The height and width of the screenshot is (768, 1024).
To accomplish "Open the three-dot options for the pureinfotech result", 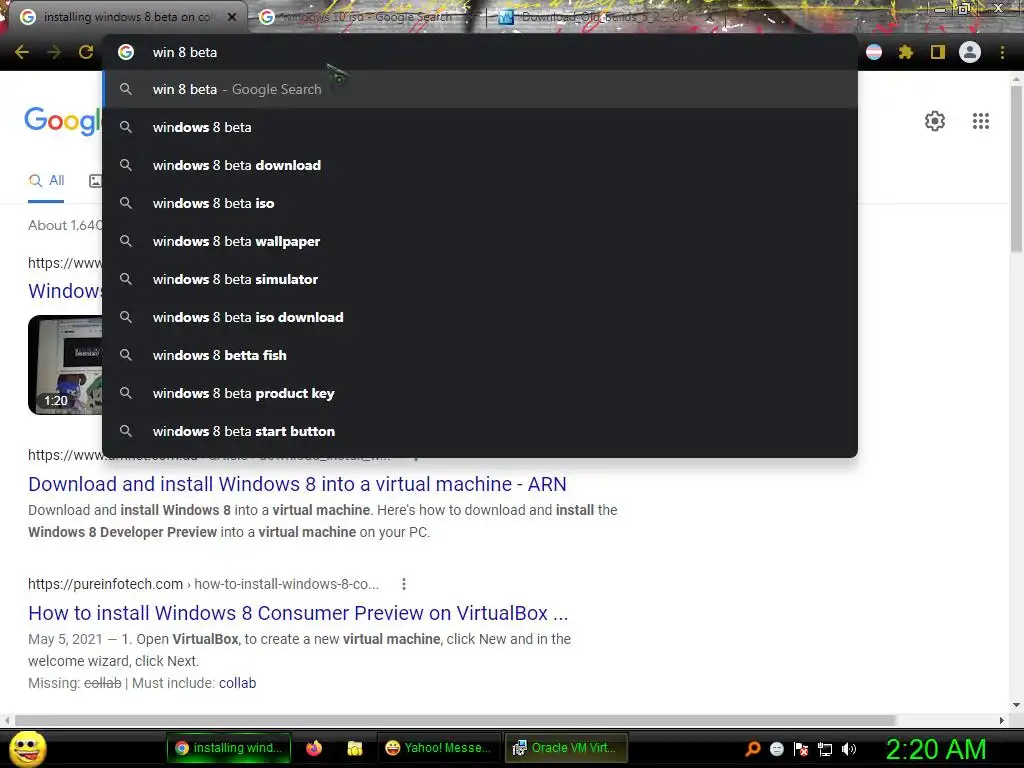I will tap(404, 584).
